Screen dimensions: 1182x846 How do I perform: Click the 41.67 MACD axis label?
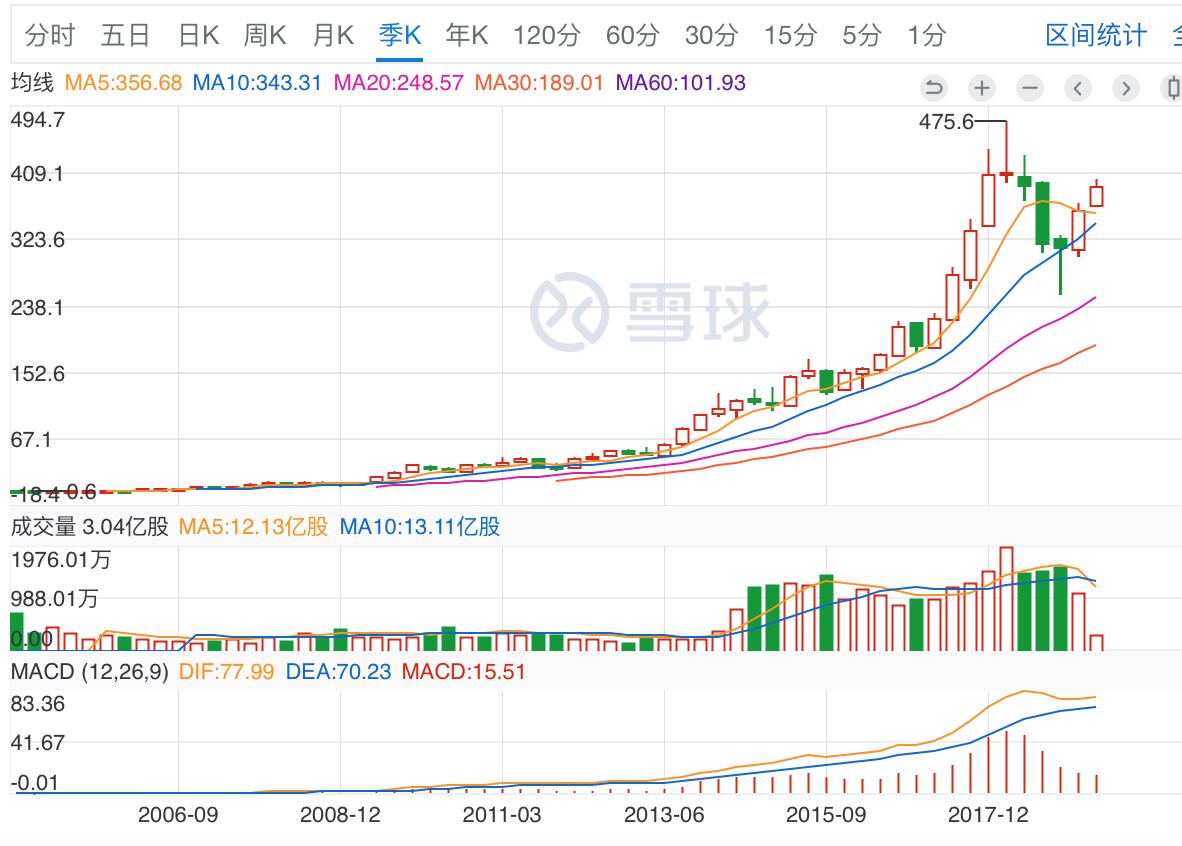pyautogui.click(x=38, y=743)
